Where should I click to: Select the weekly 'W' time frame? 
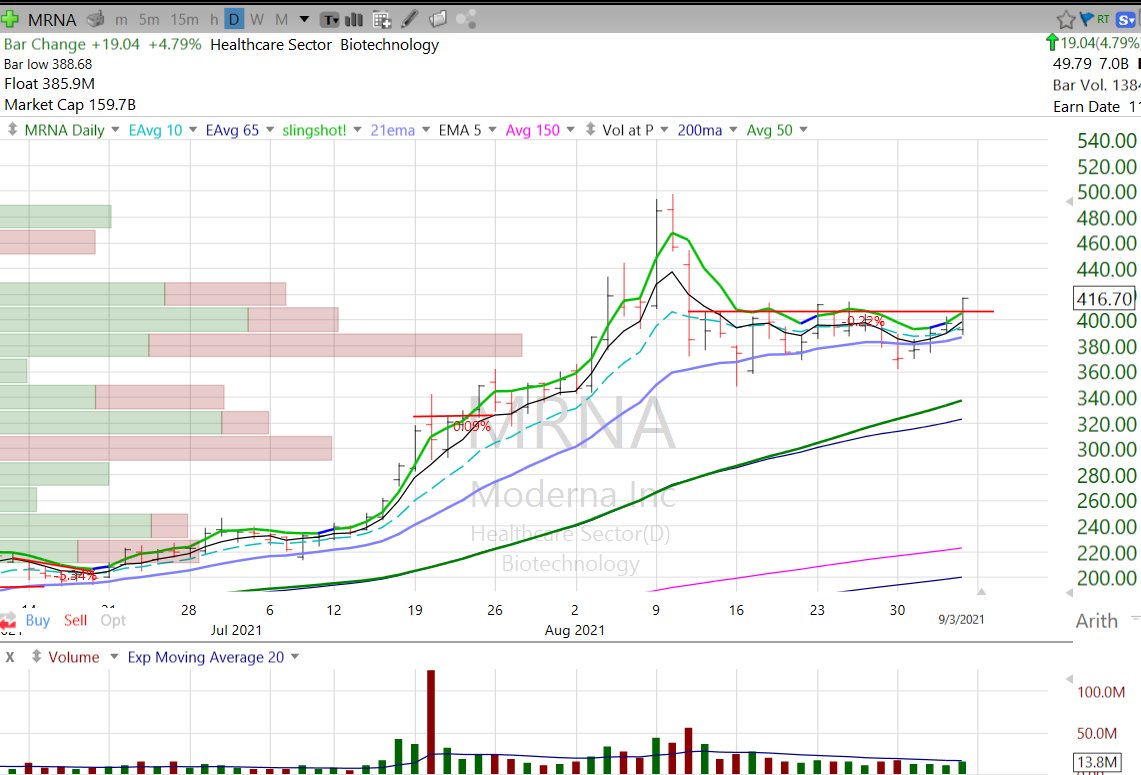[257, 20]
